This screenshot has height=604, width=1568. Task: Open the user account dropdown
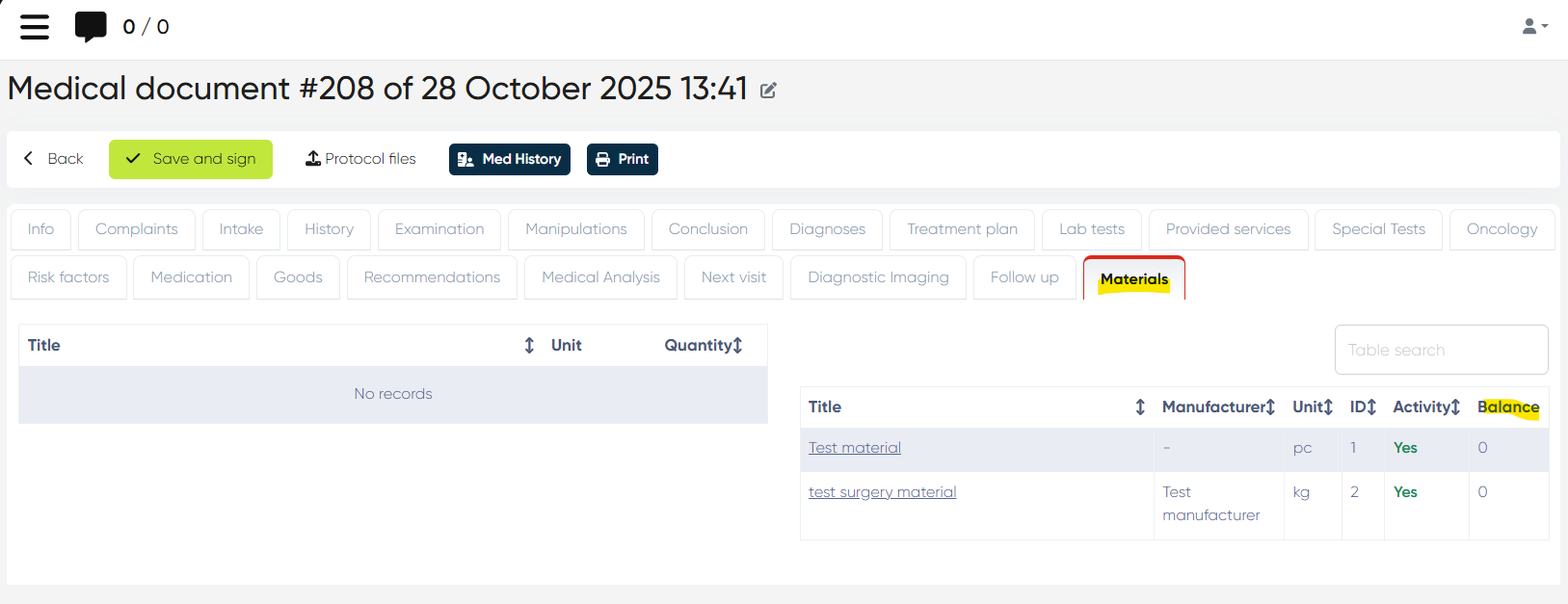click(x=1533, y=27)
